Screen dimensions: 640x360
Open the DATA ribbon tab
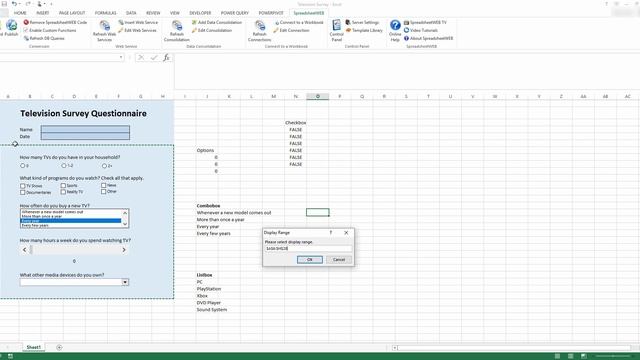click(131, 13)
